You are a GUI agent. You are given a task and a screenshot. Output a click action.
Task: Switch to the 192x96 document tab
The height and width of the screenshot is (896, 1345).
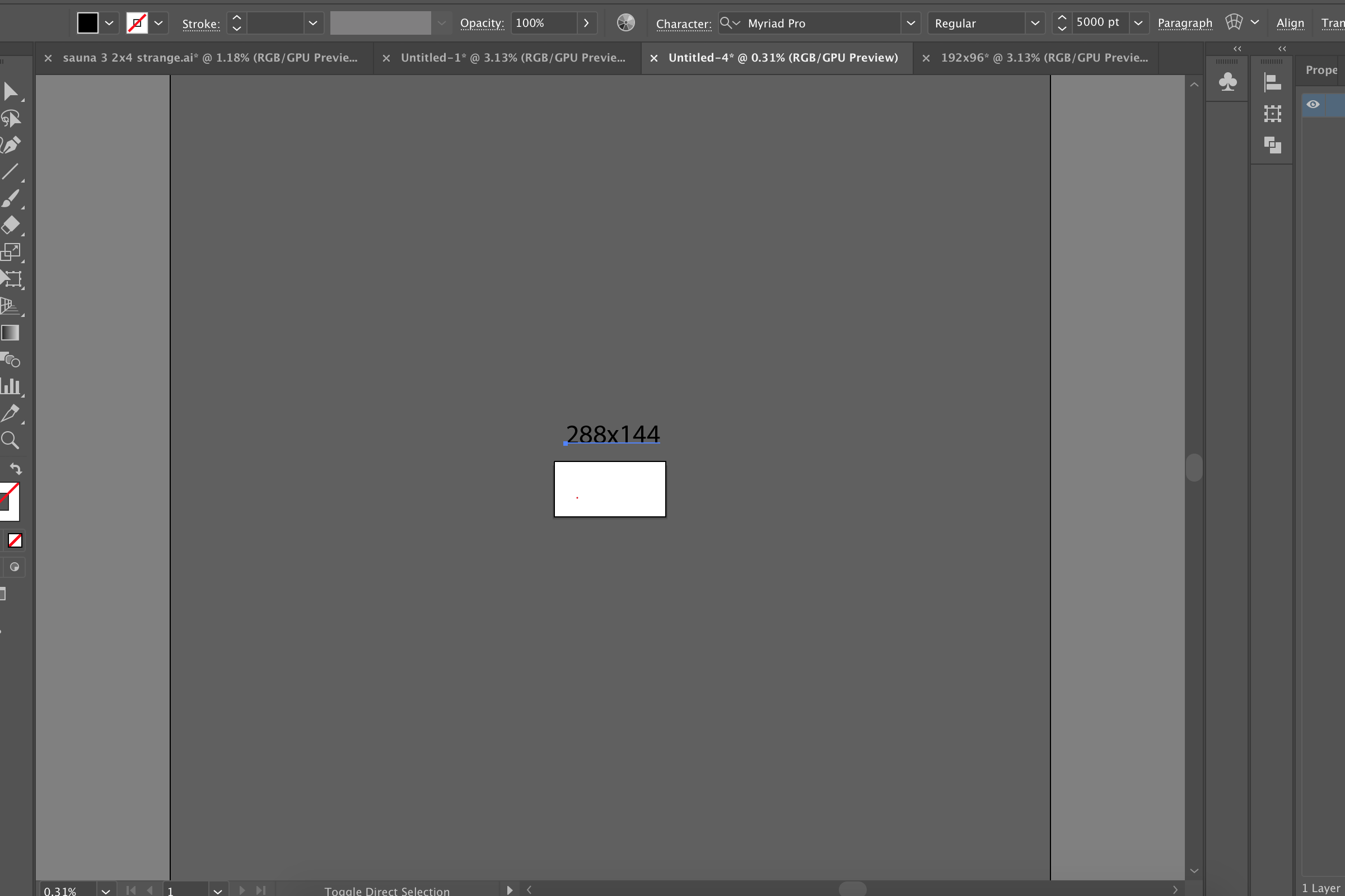(x=1044, y=58)
